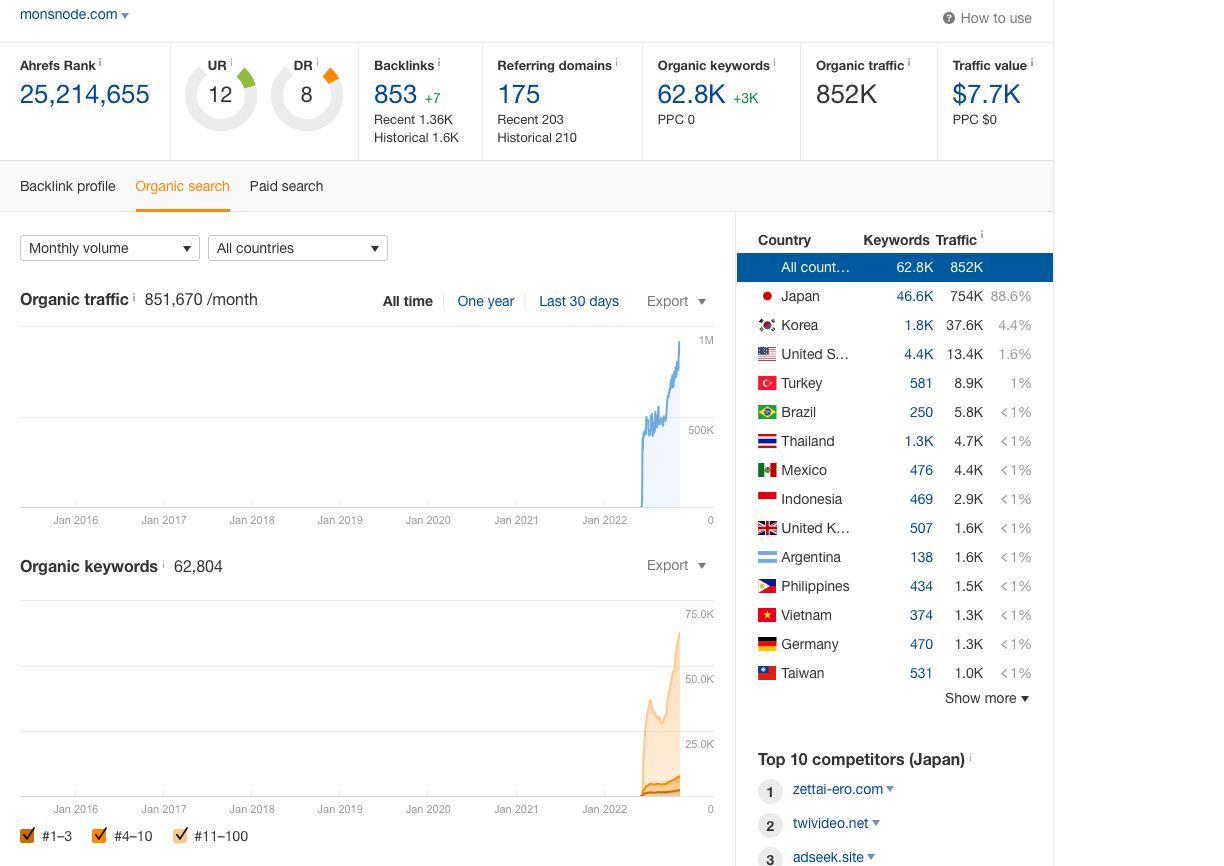The image size is (1224, 866).
Task: Click the info icon beside Organic traffic heading
Action: tap(134, 297)
